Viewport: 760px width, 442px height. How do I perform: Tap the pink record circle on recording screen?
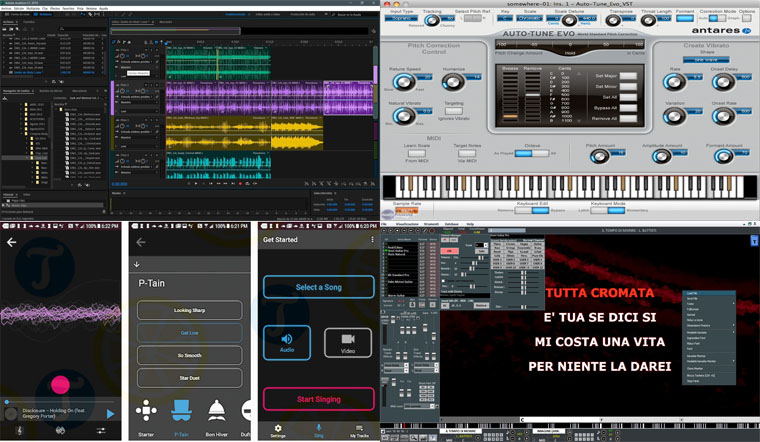coord(60,384)
